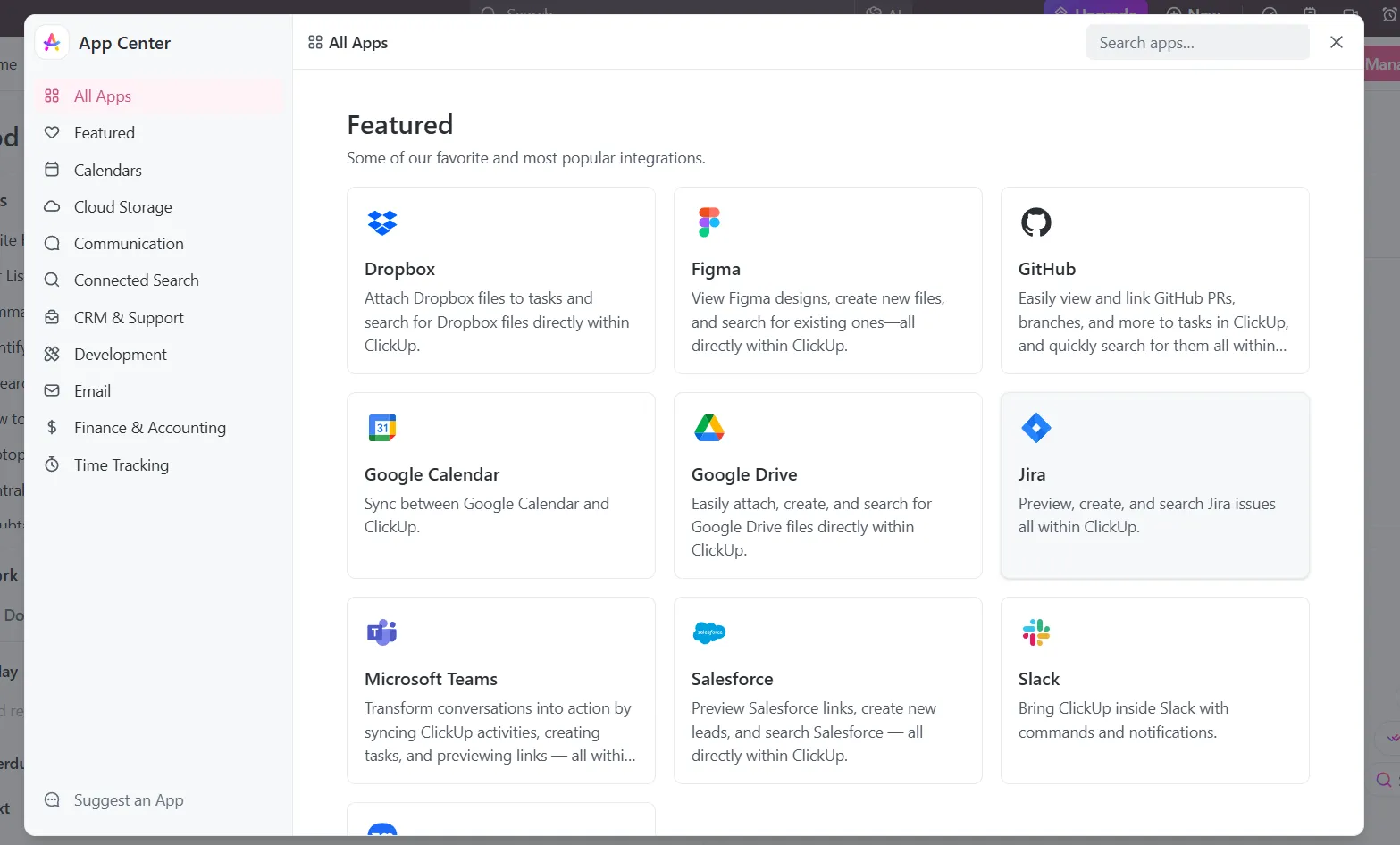Select the All Apps grid icon in sidebar
Screen dimensions: 1400x845
pos(52,96)
